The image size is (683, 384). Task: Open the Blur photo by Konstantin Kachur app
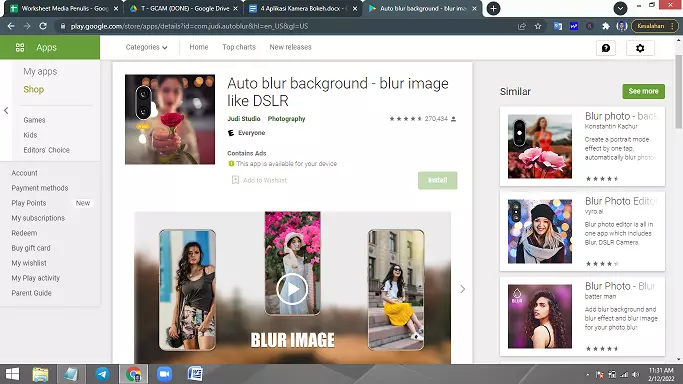pos(582,147)
